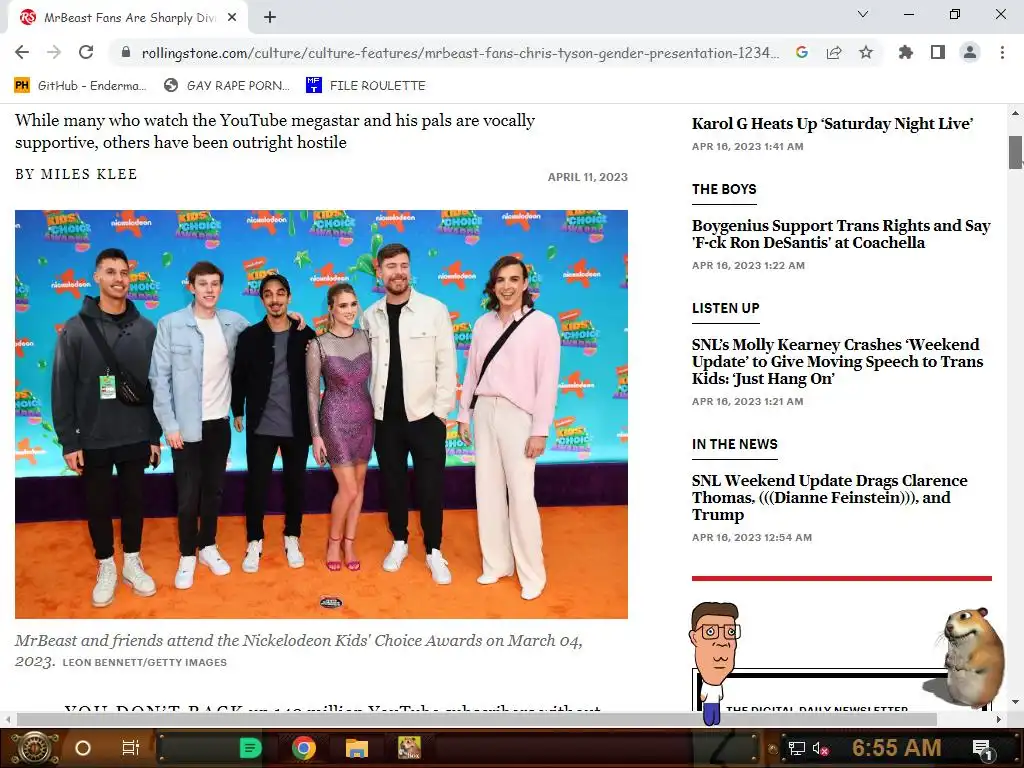Open a new tab with the plus button
Viewport: 1024px width, 768px height.
pos(270,18)
